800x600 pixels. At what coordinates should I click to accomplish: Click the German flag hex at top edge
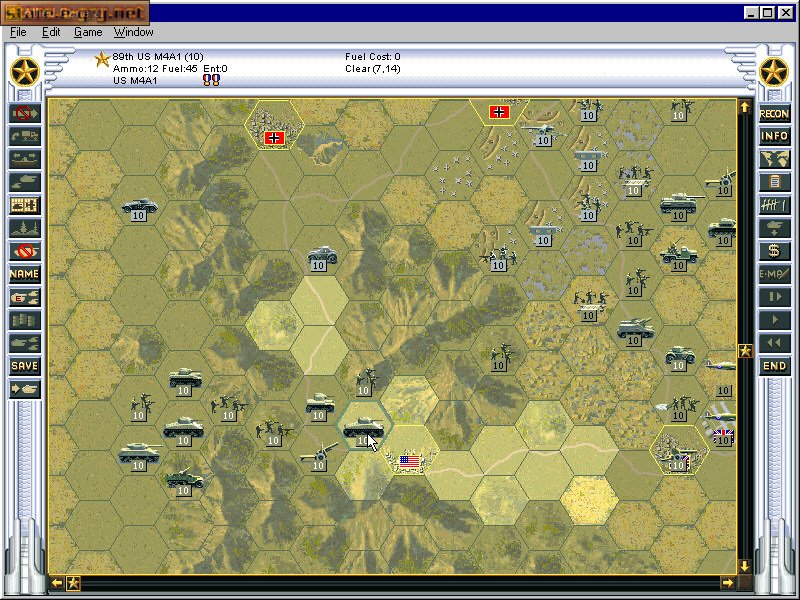[498, 112]
